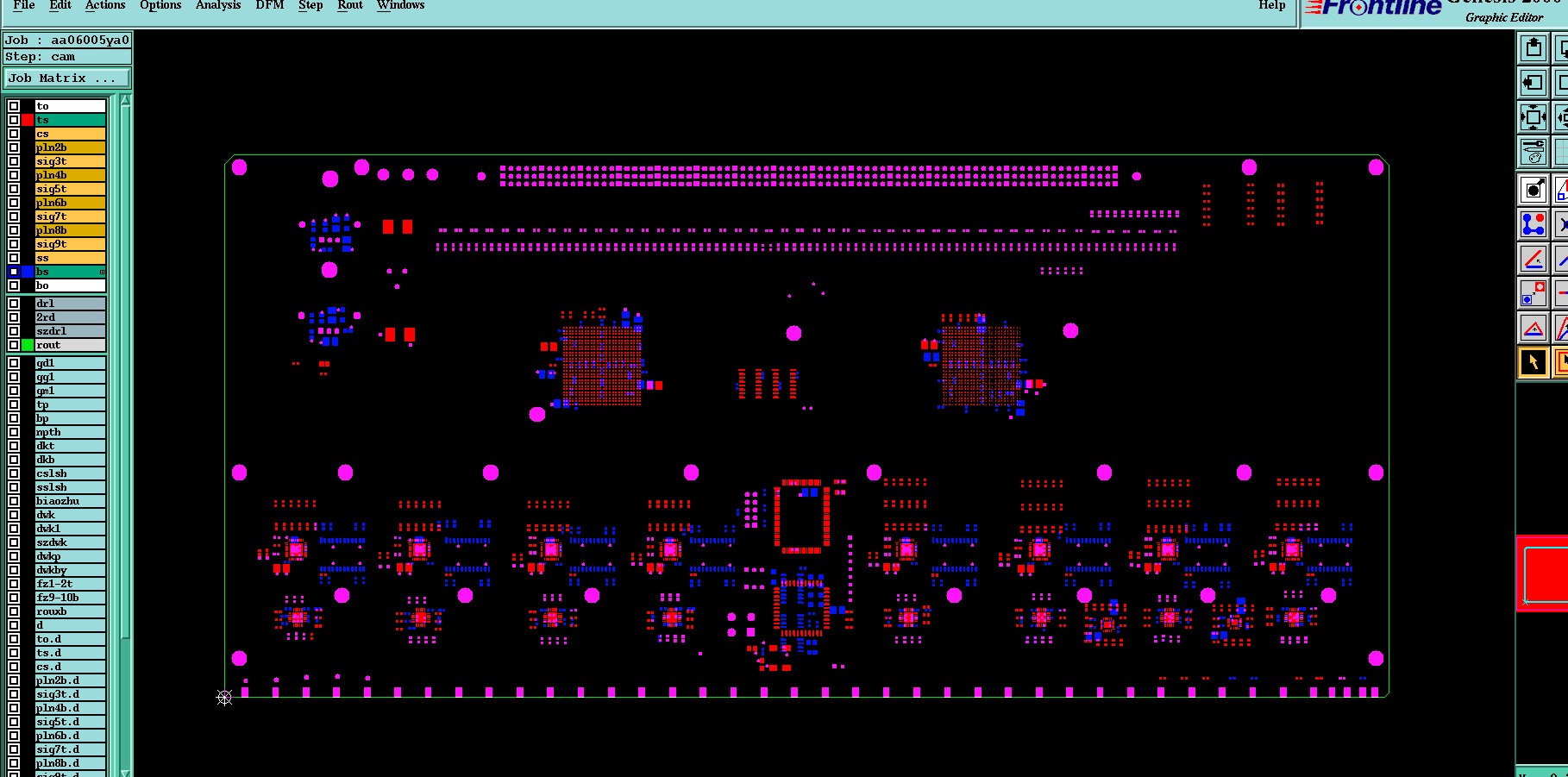Screen dimensions: 1568x777
Task: Select the 'szdrl' layer name
Action: (x=70, y=331)
